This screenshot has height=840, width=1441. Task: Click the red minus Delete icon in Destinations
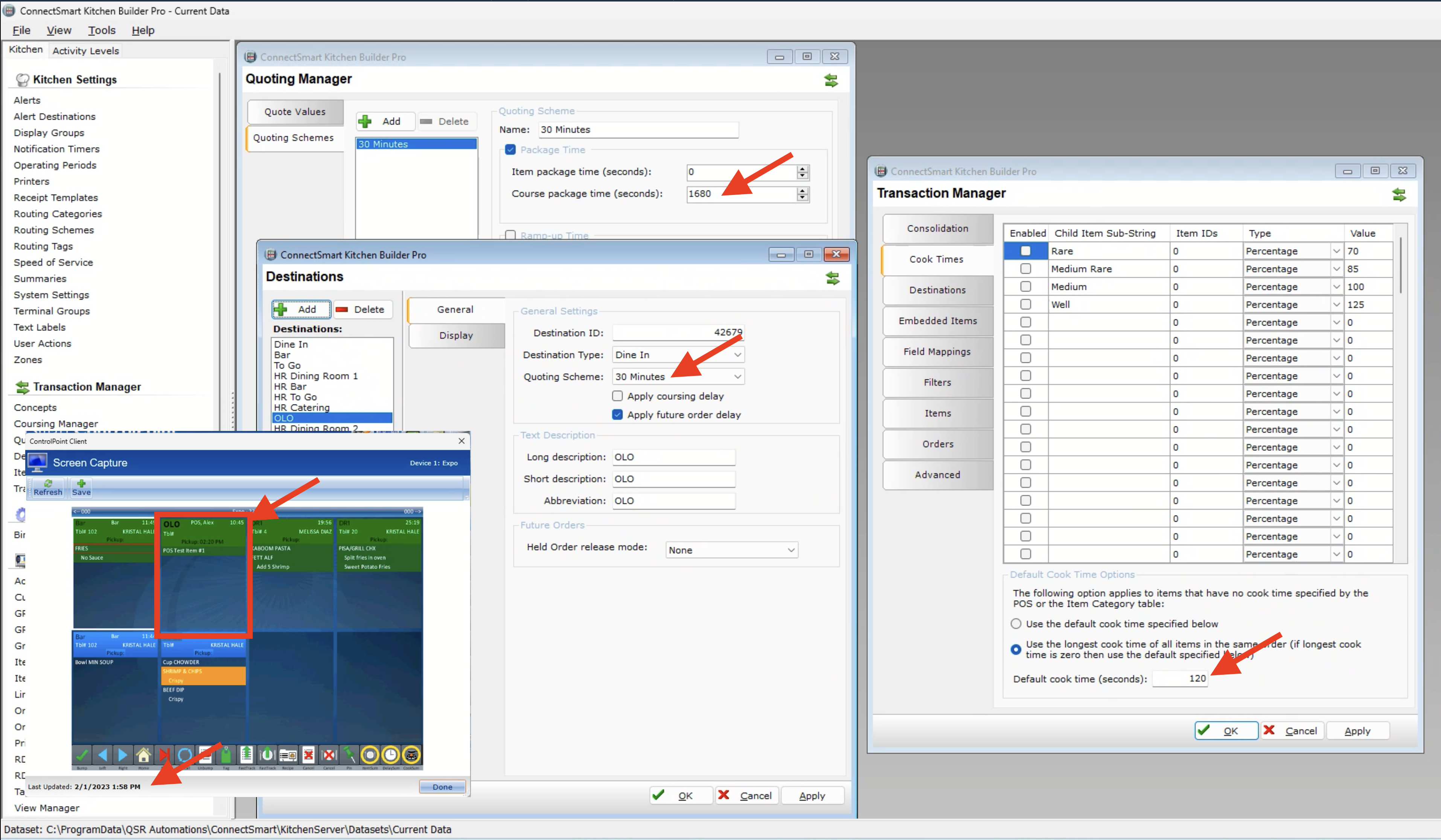(x=342, y=309)
